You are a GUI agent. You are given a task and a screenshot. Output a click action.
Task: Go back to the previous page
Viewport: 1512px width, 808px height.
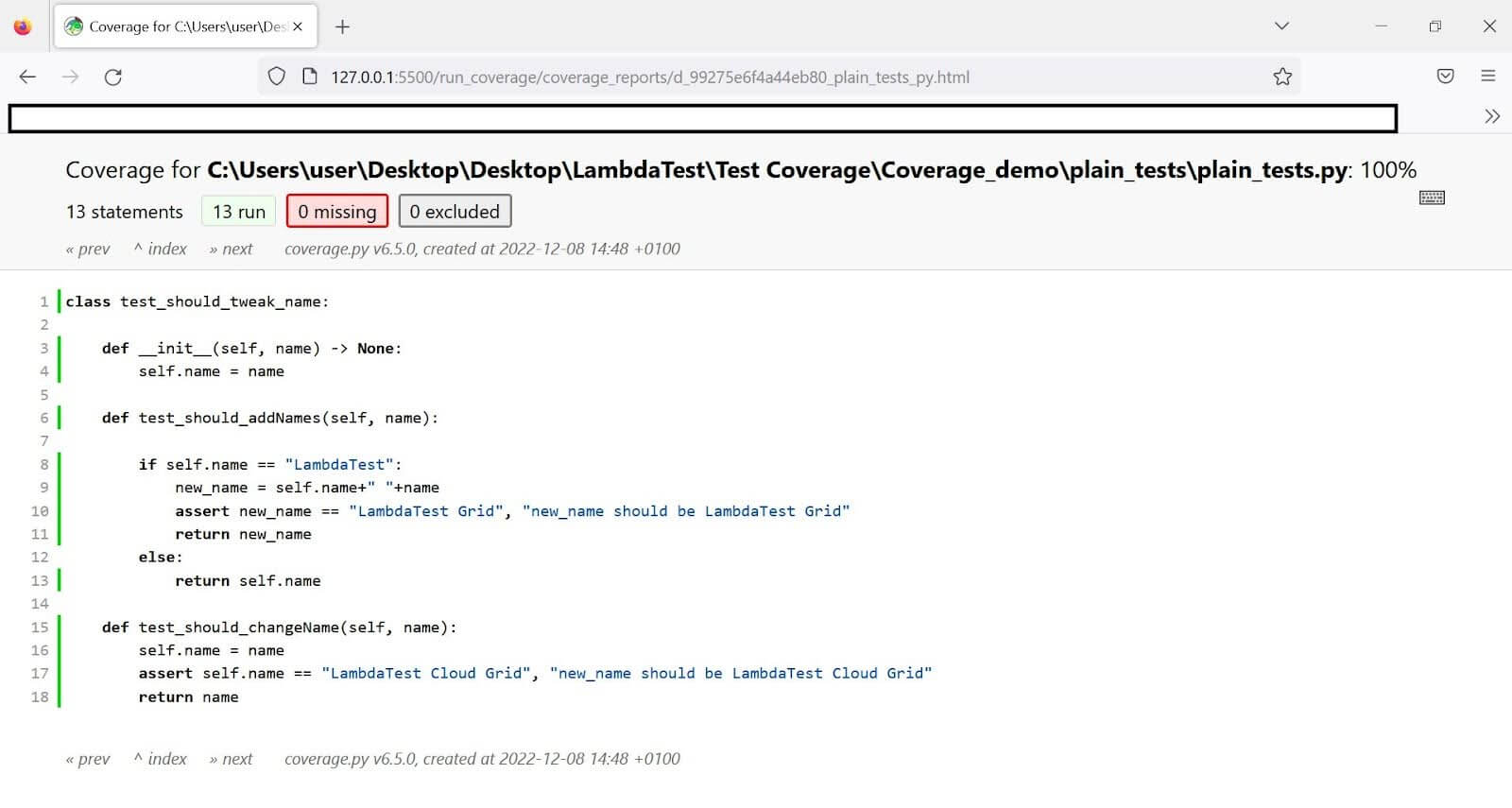click(27, 77)
